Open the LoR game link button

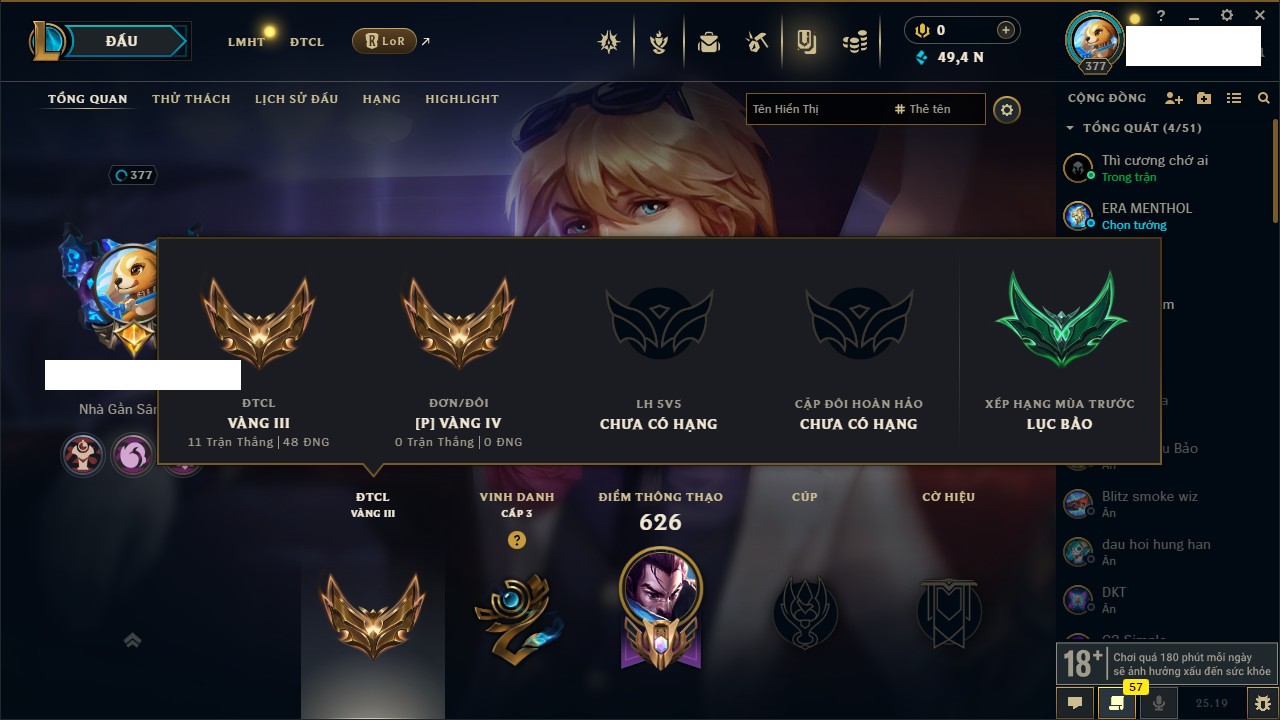385,41
